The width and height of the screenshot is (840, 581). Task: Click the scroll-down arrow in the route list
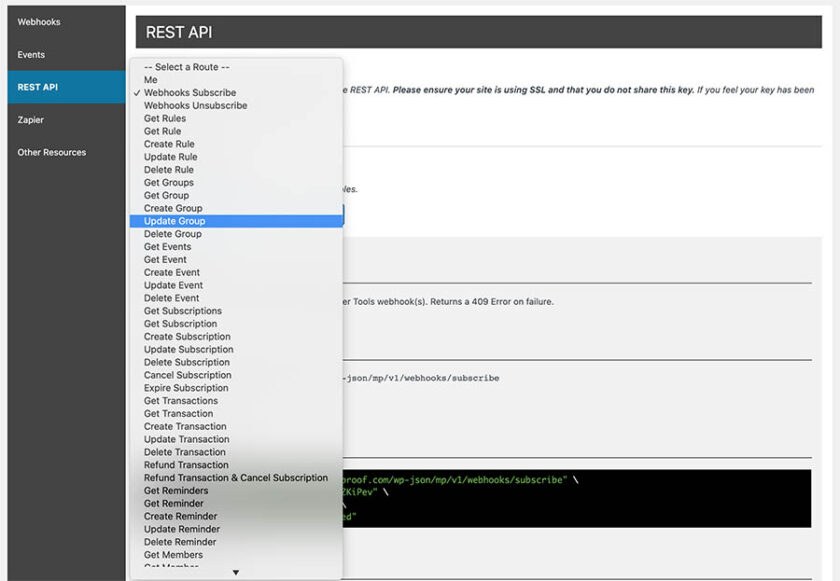[236, 572]
